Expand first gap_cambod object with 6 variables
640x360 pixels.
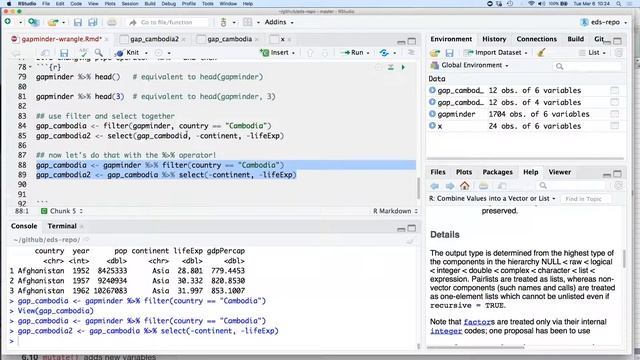(432, 90)
